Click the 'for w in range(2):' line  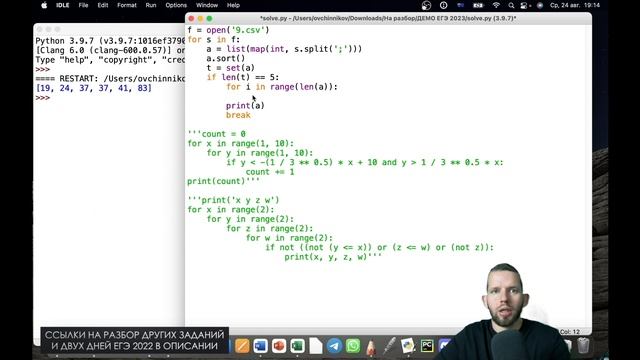pos(289,238)
